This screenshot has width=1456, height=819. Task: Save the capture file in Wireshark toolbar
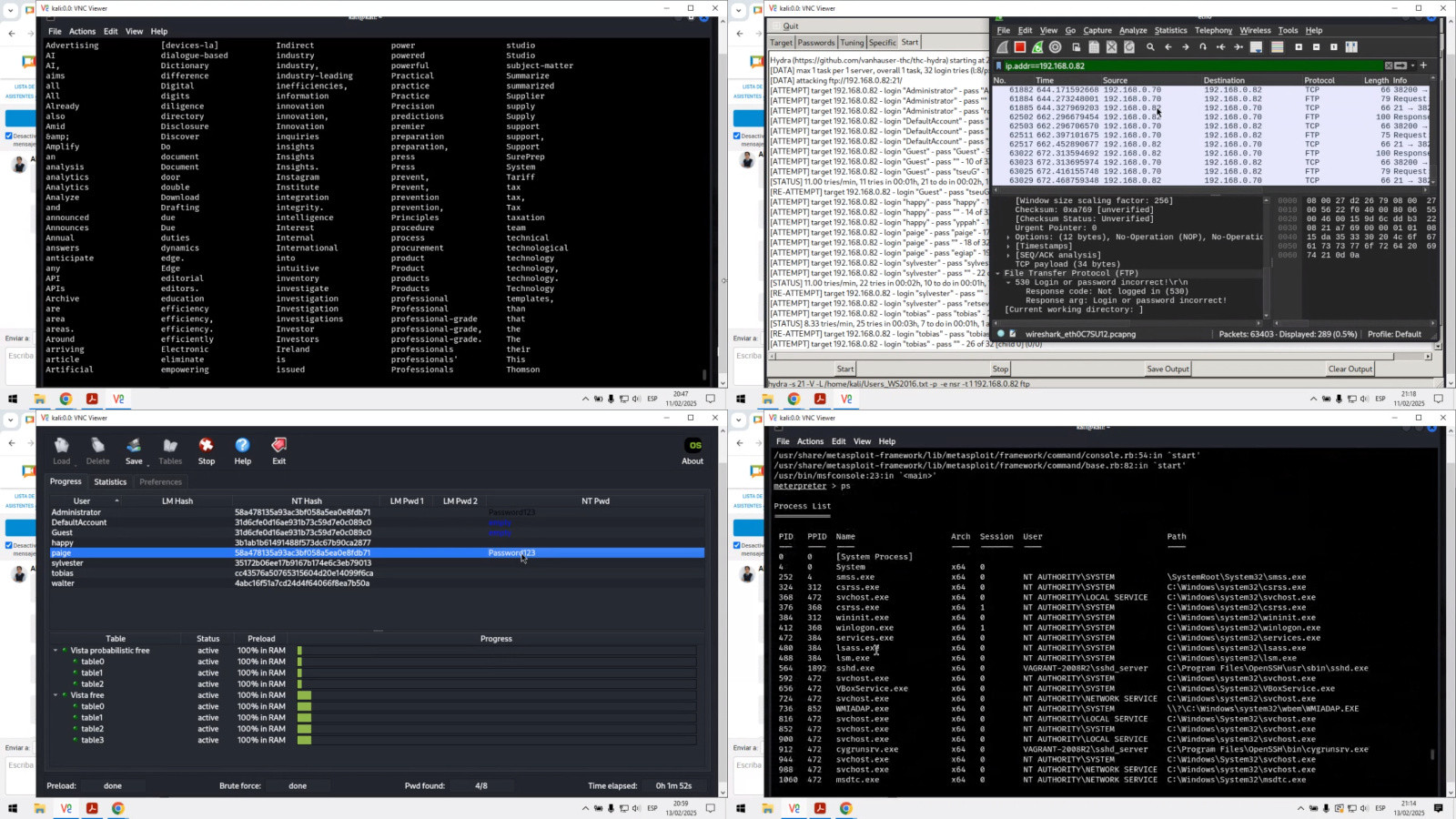point(1094,47)
